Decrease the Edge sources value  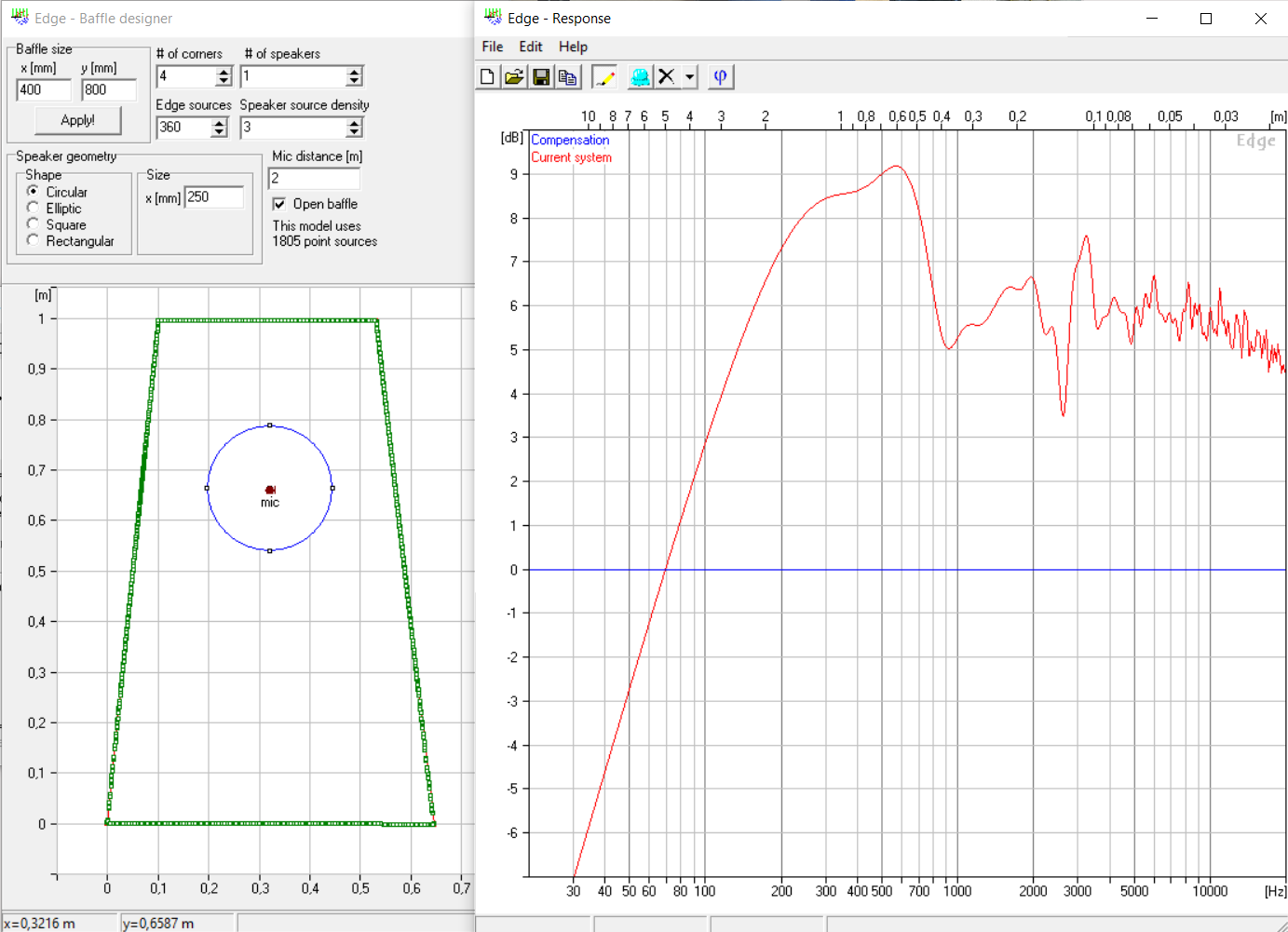pyautogui.click(x=219, y=133)
